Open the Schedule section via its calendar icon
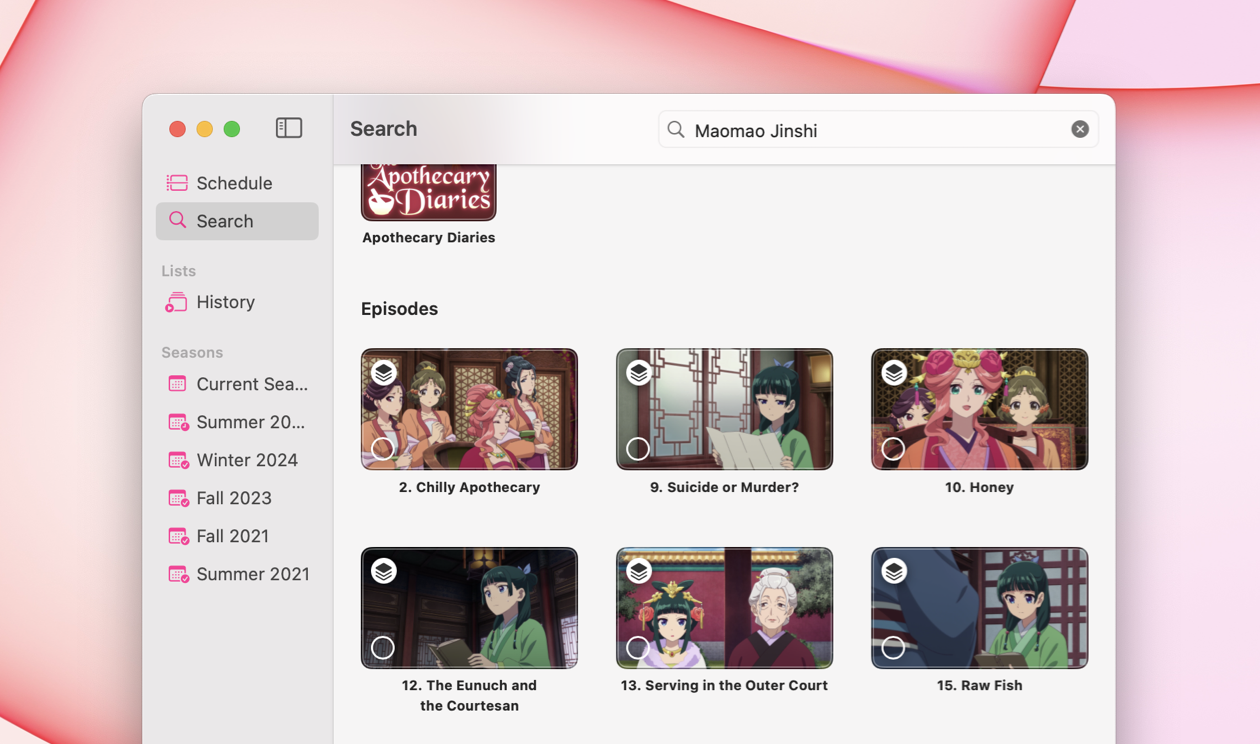The height and width of the screenshot is (744, 1260). (x=175, y=182)
